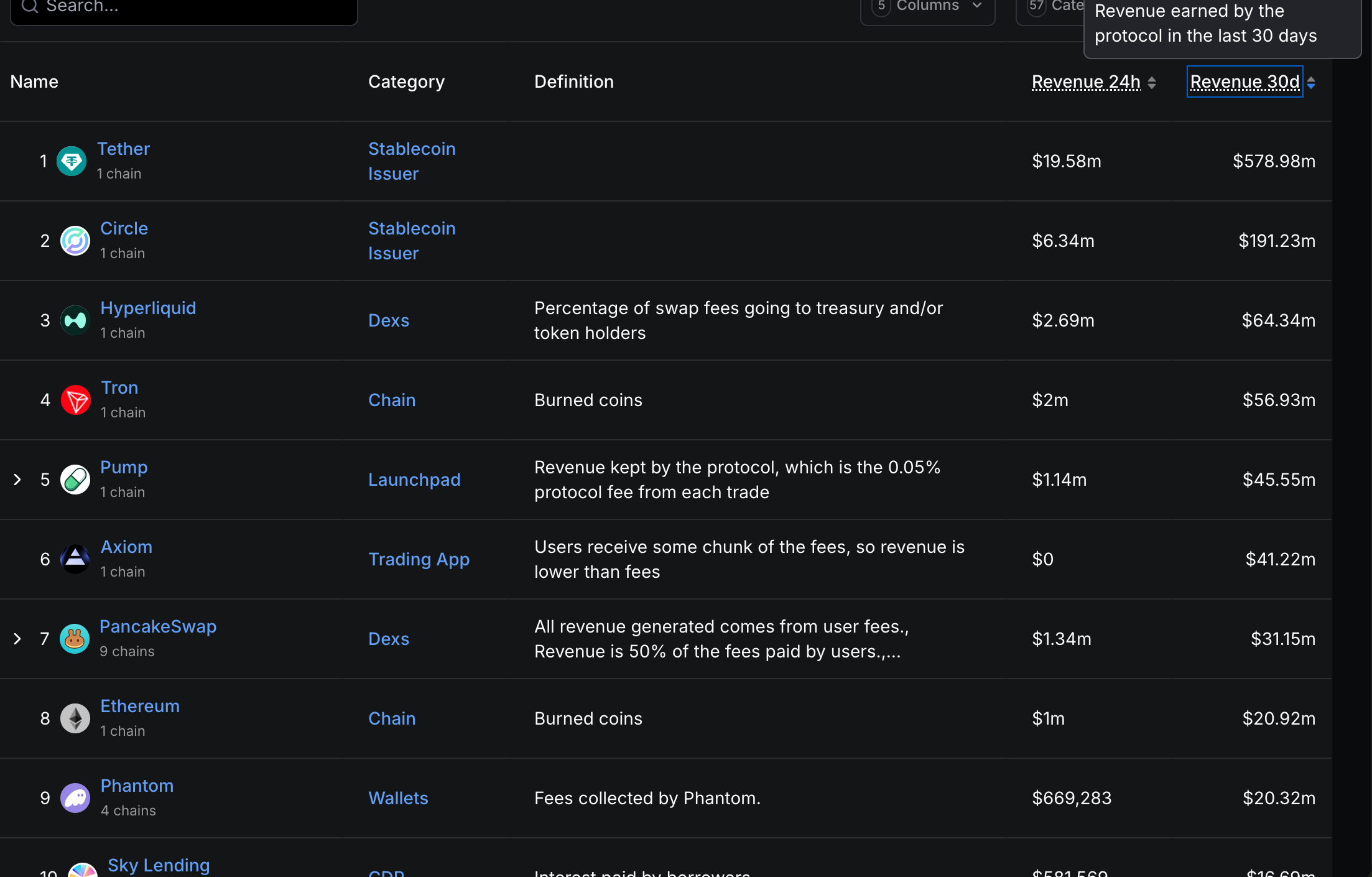Image resolution: width=1372 pixels, height=877 pixels.
Task: Open PancakeSwap's Dexs category link
Action: (389, 639)
